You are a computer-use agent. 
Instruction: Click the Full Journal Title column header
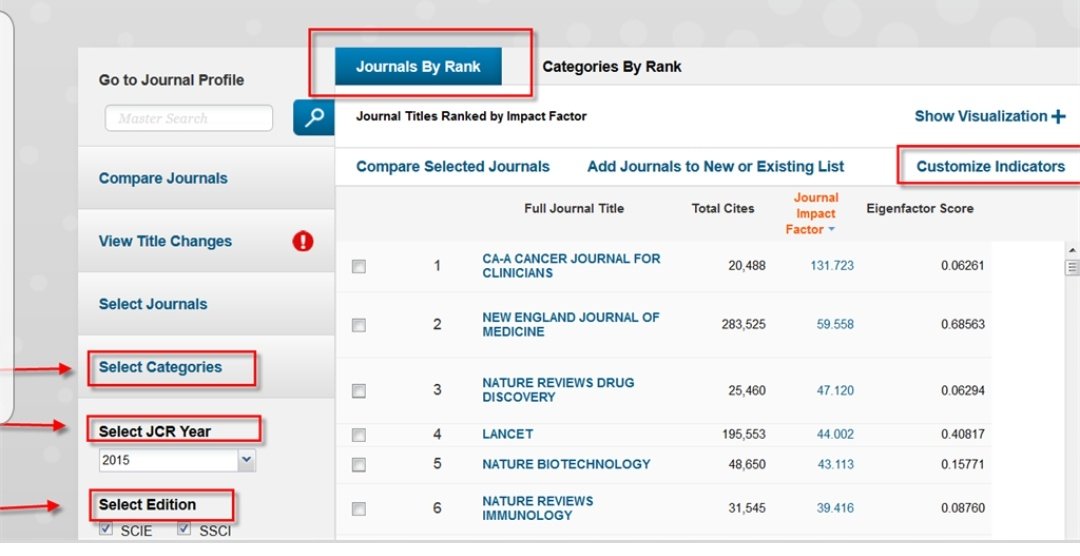574,209
